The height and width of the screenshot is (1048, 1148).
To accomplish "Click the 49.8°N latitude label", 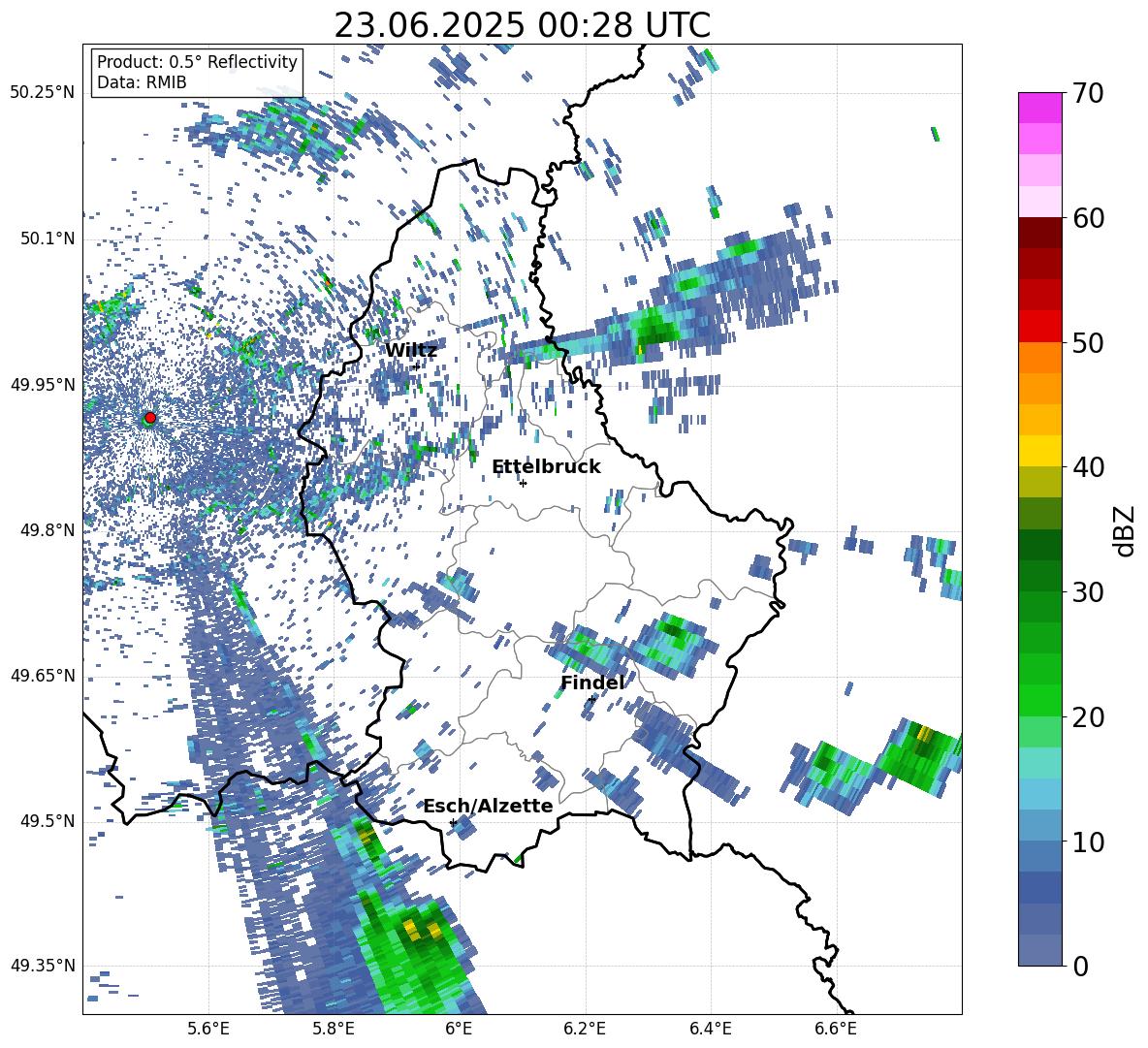I will point(47,530).
